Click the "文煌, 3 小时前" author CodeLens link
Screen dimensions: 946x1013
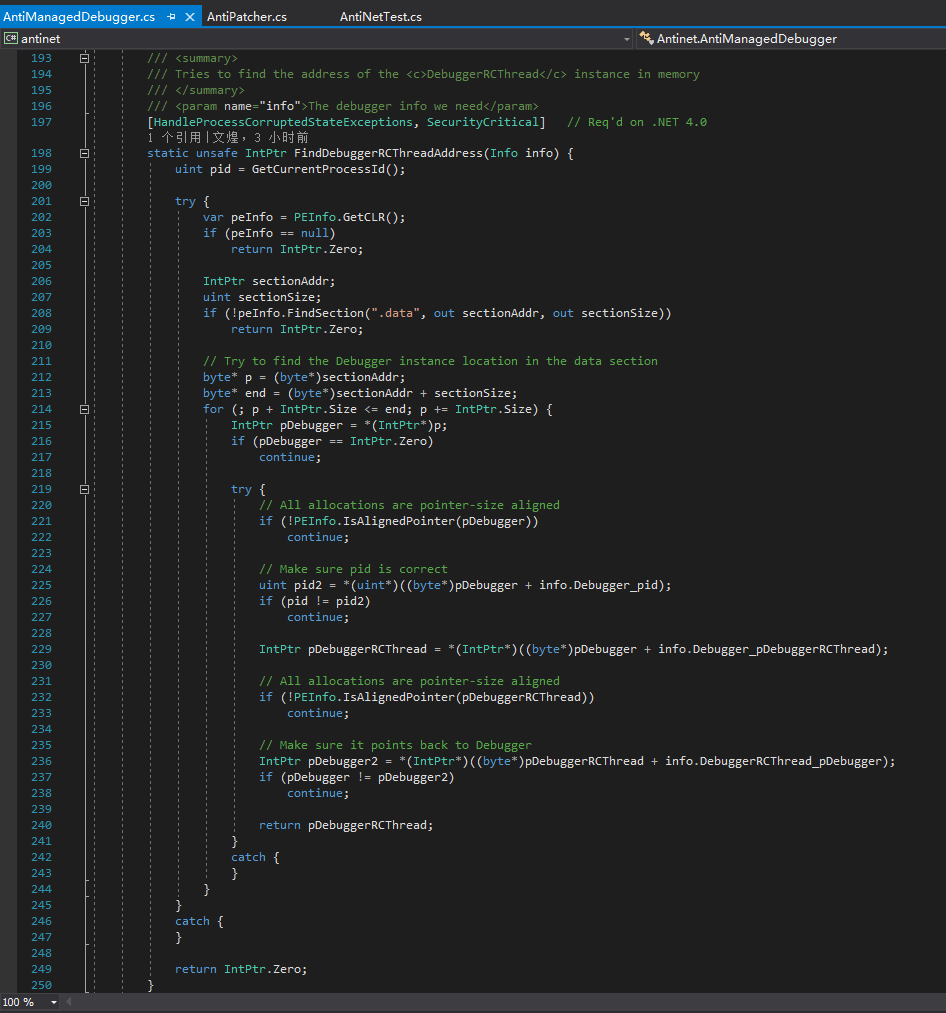[x=260, y=137]
